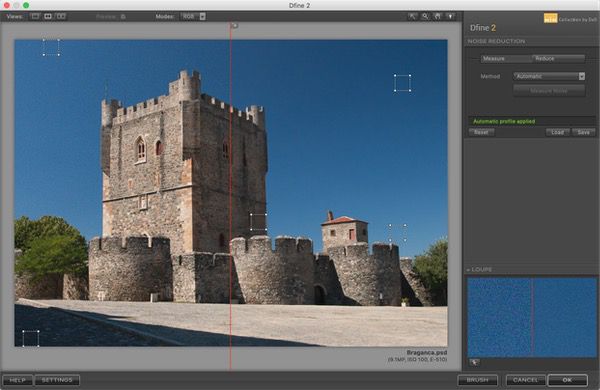600x390 pixels.
Task: Open the Reduce tab
Action: point(559,59)
